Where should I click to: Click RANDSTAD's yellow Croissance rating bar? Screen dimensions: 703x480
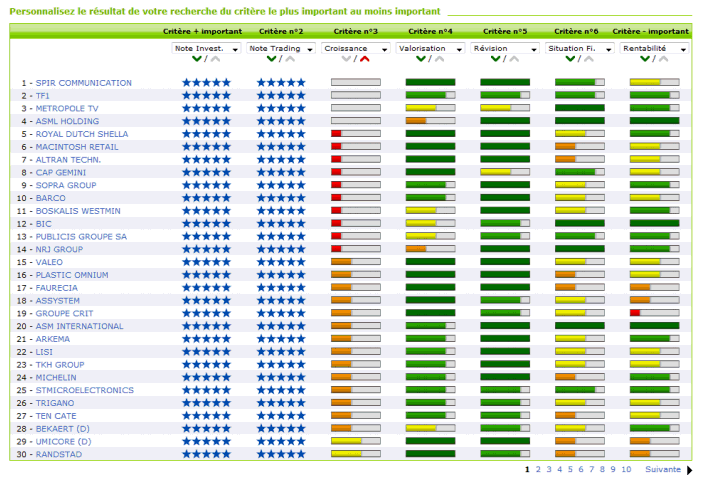click(x=347, y=453)
